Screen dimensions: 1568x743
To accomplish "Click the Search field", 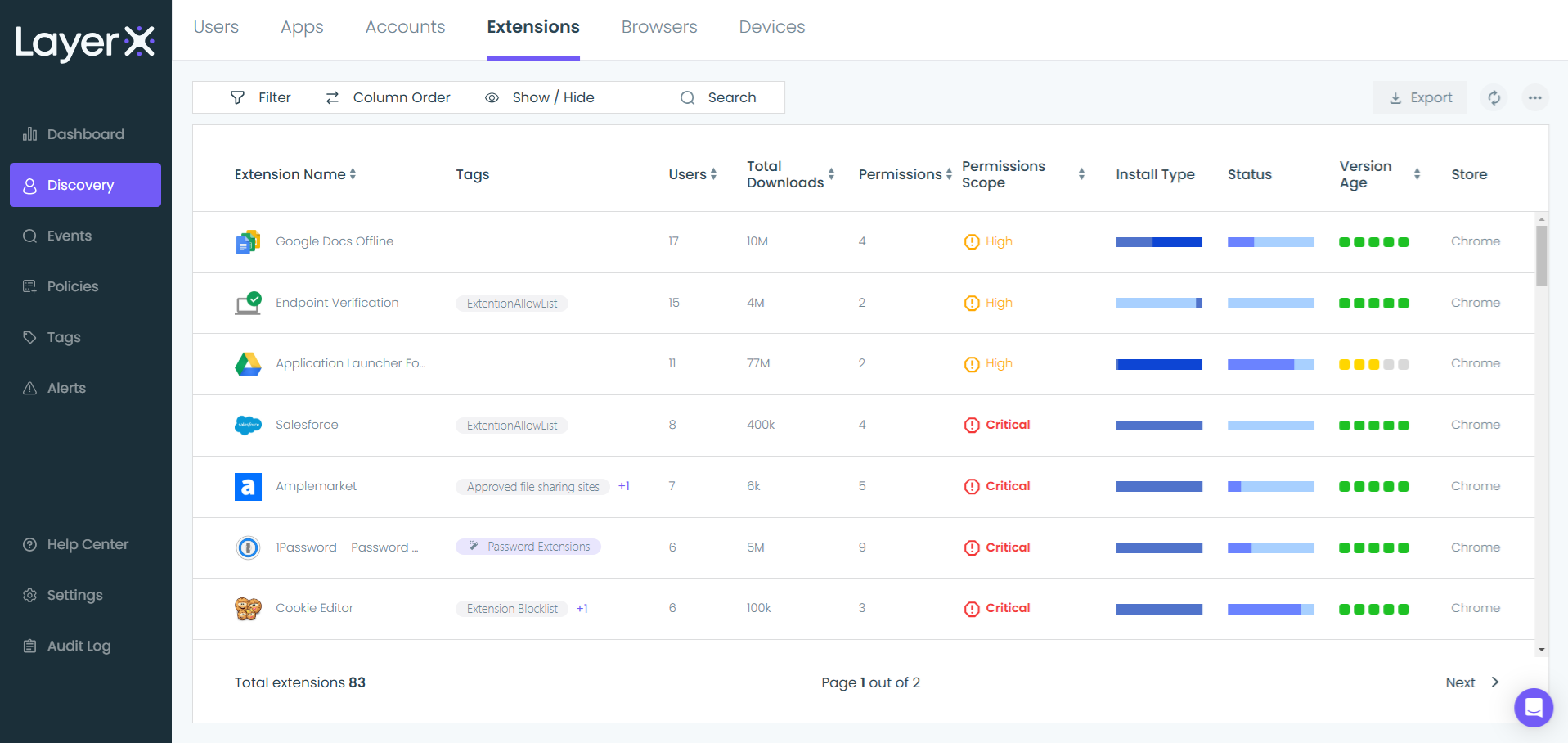I will (x=720, y=97).
